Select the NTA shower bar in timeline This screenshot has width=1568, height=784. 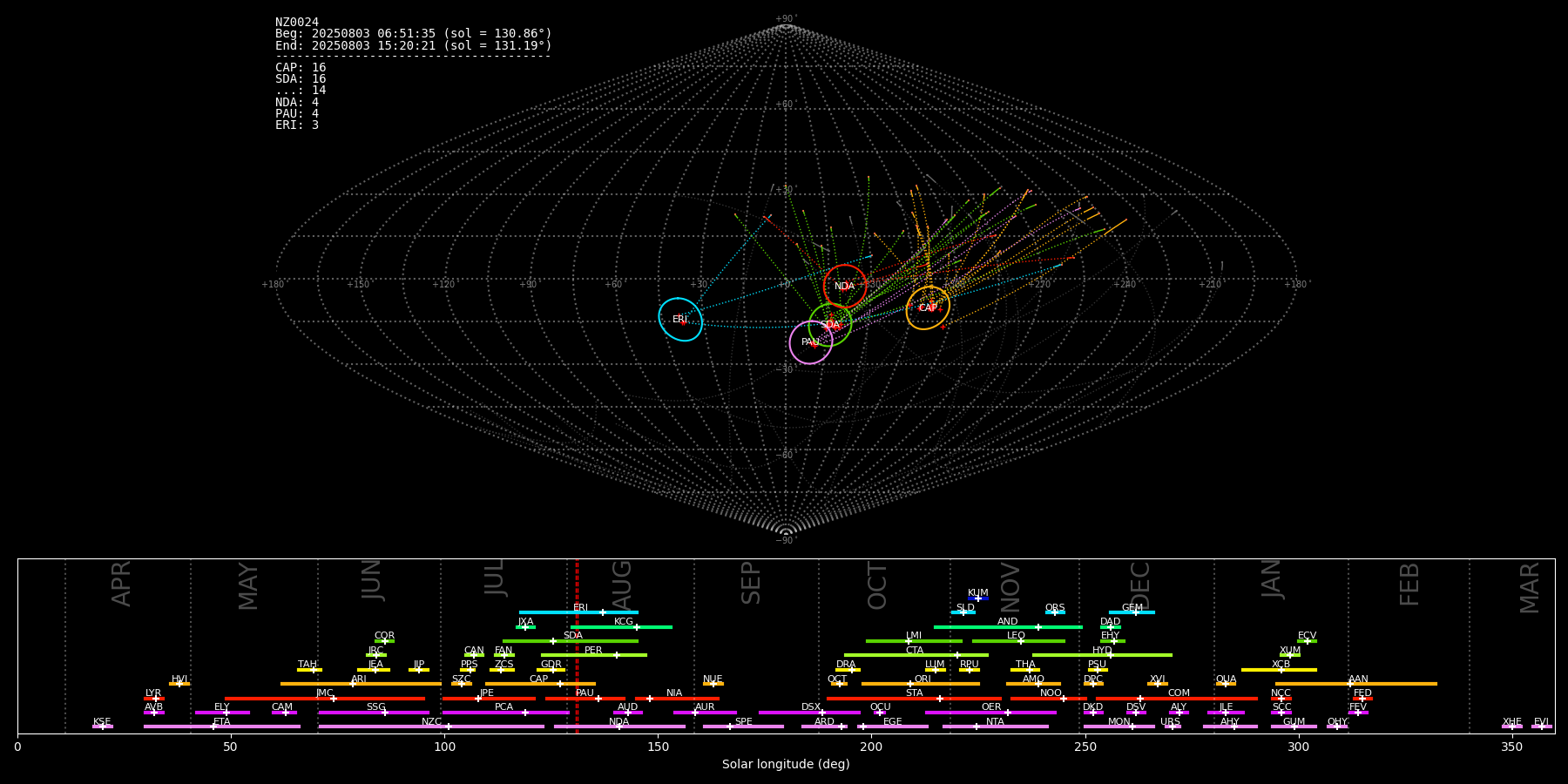(995, 727)
